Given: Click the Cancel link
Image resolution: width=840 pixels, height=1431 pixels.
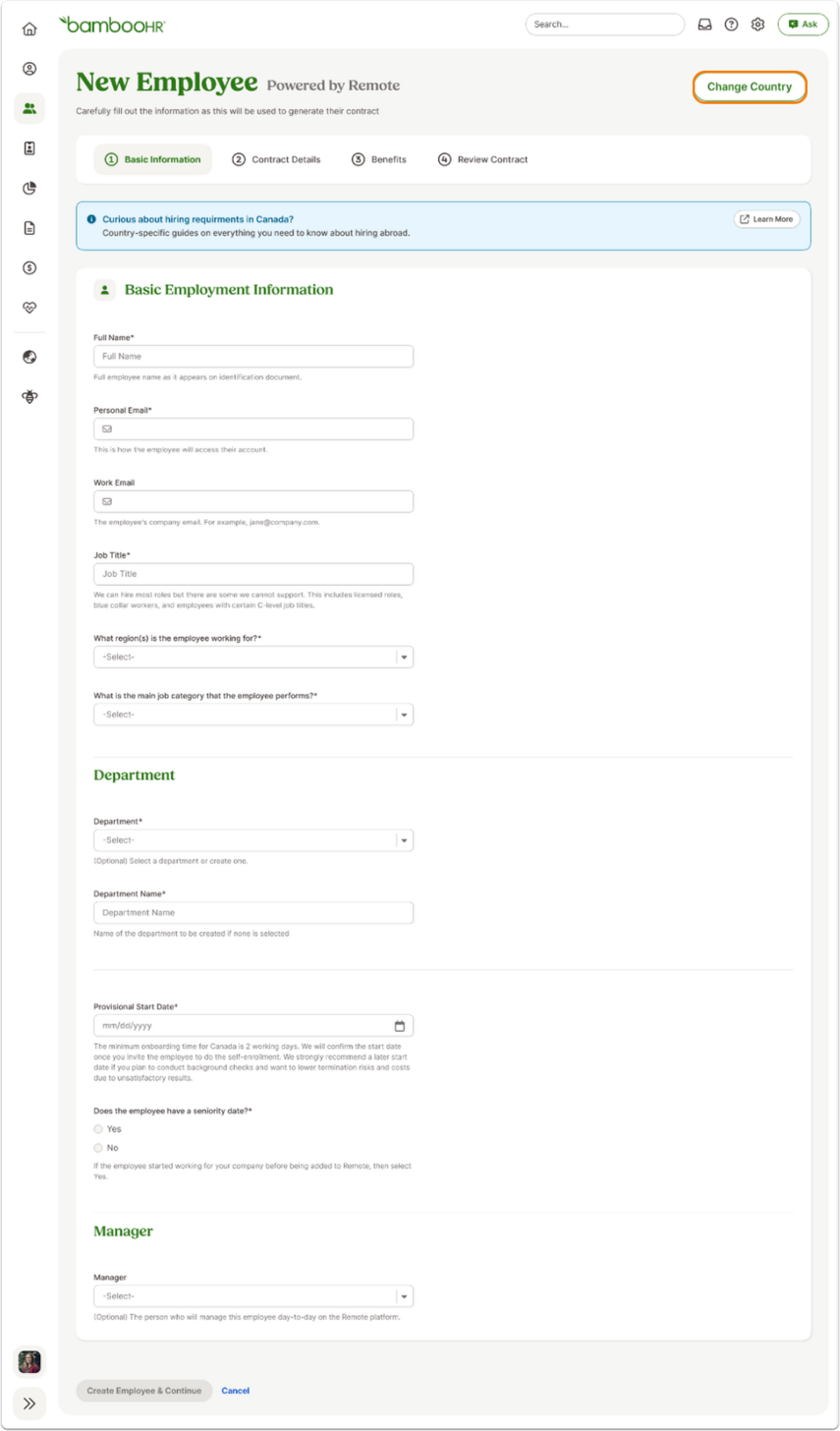Looking at the screenshot, I should click(235, 1391).
